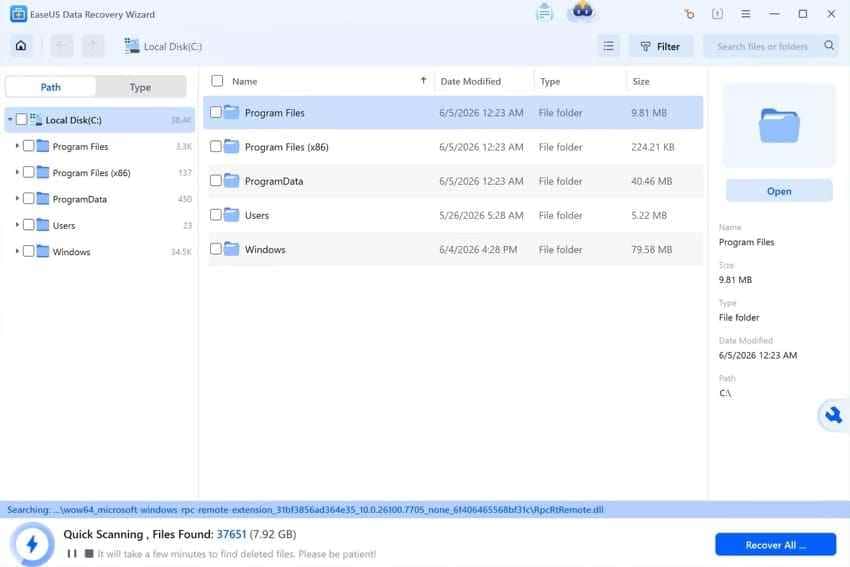This screenshot has height=567, width=850.
Task: Click the 40.46 MB size cell
Action: tap(652, 181)
